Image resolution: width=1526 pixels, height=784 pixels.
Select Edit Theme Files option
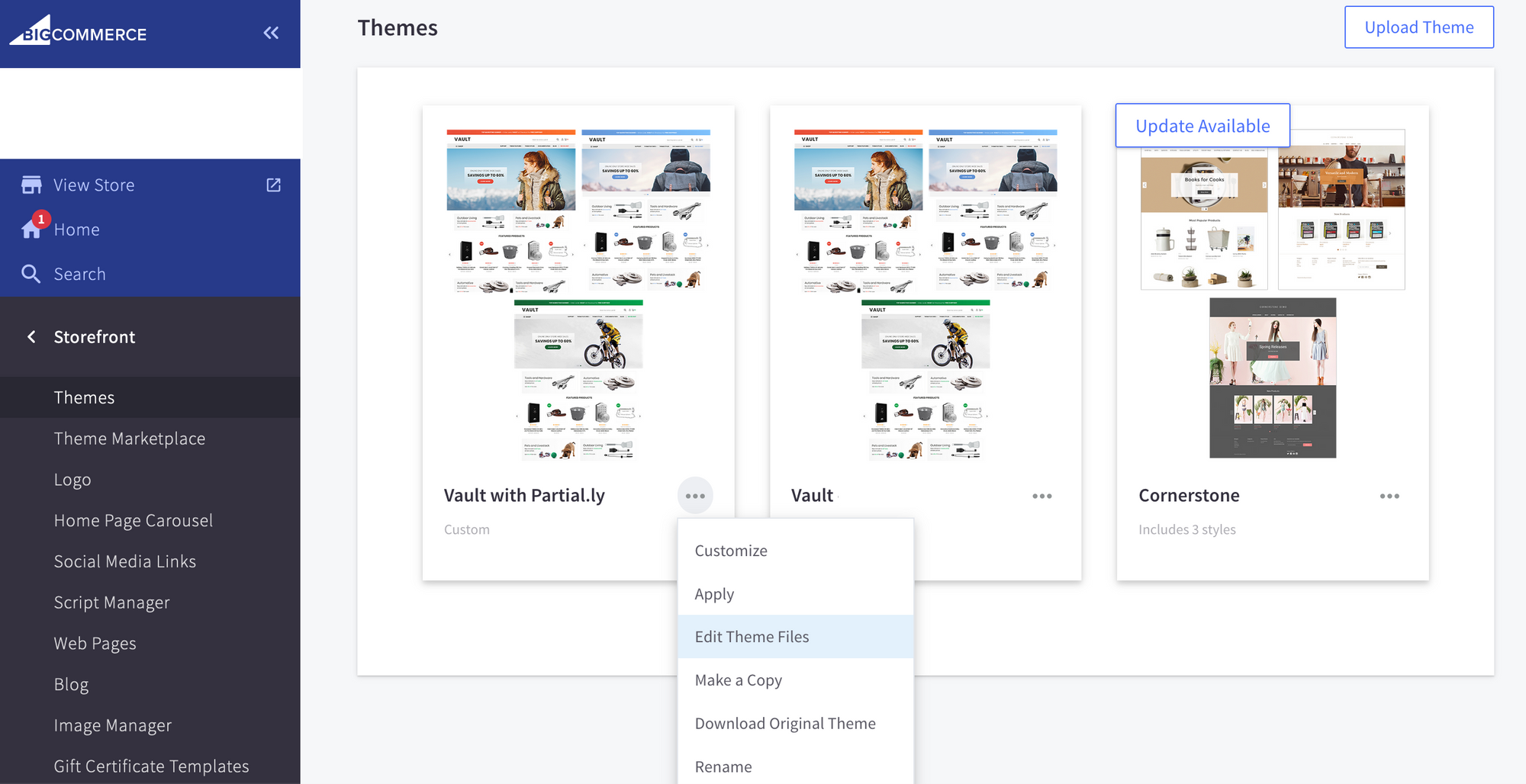796,637
